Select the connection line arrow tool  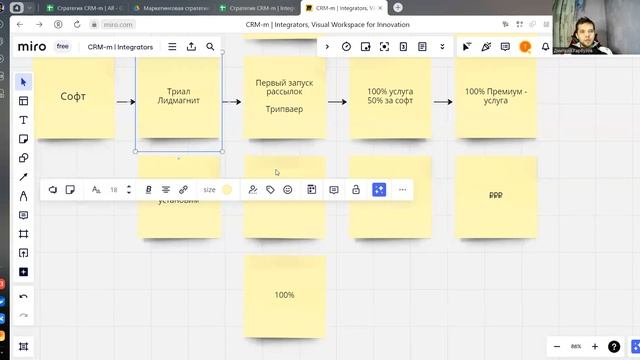click(23, 177)
